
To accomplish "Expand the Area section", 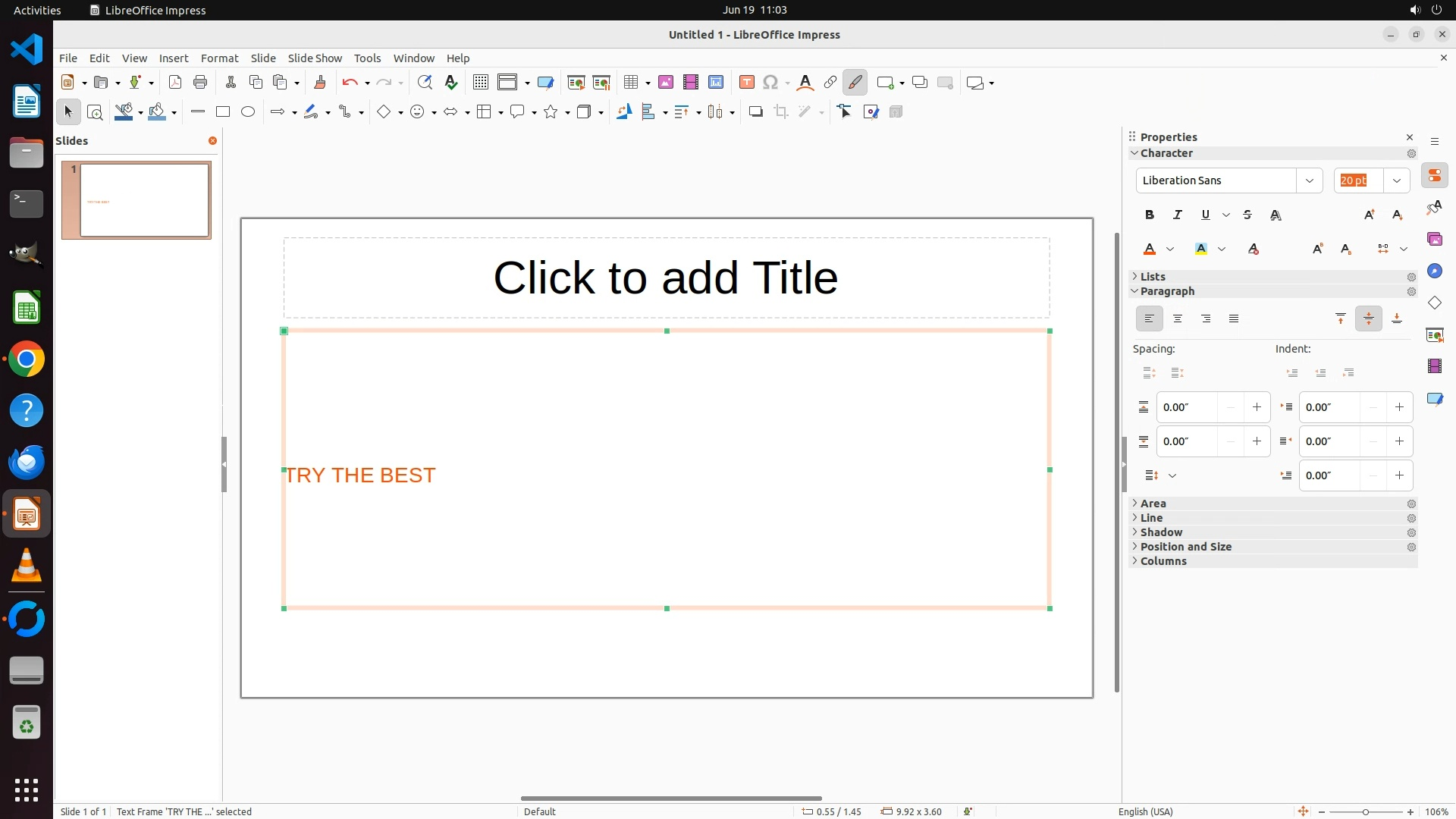I will pyautogui.click(x=1153, y=504).
